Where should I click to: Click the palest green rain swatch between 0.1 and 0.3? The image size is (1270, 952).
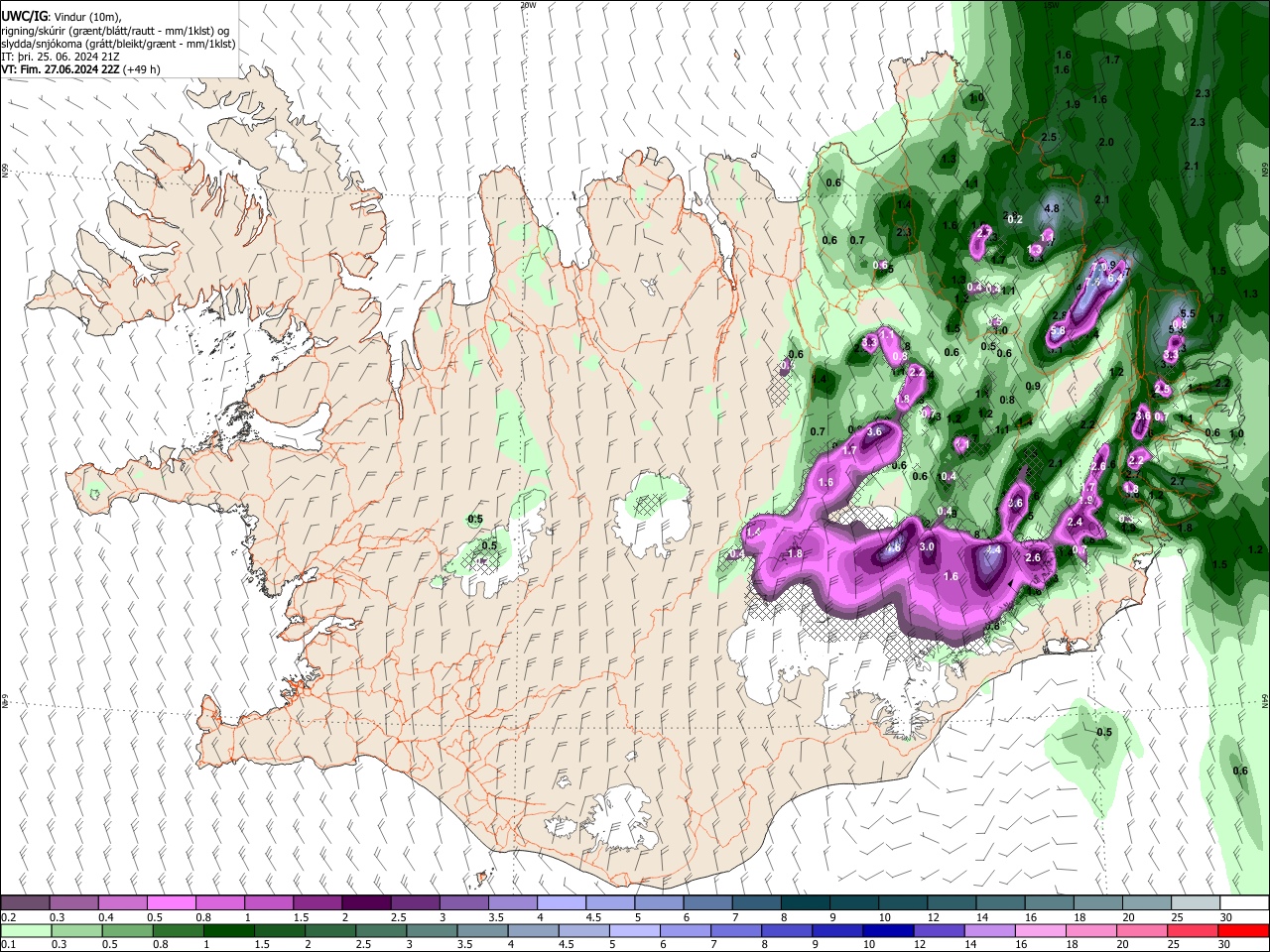click(x=27, y=931)
